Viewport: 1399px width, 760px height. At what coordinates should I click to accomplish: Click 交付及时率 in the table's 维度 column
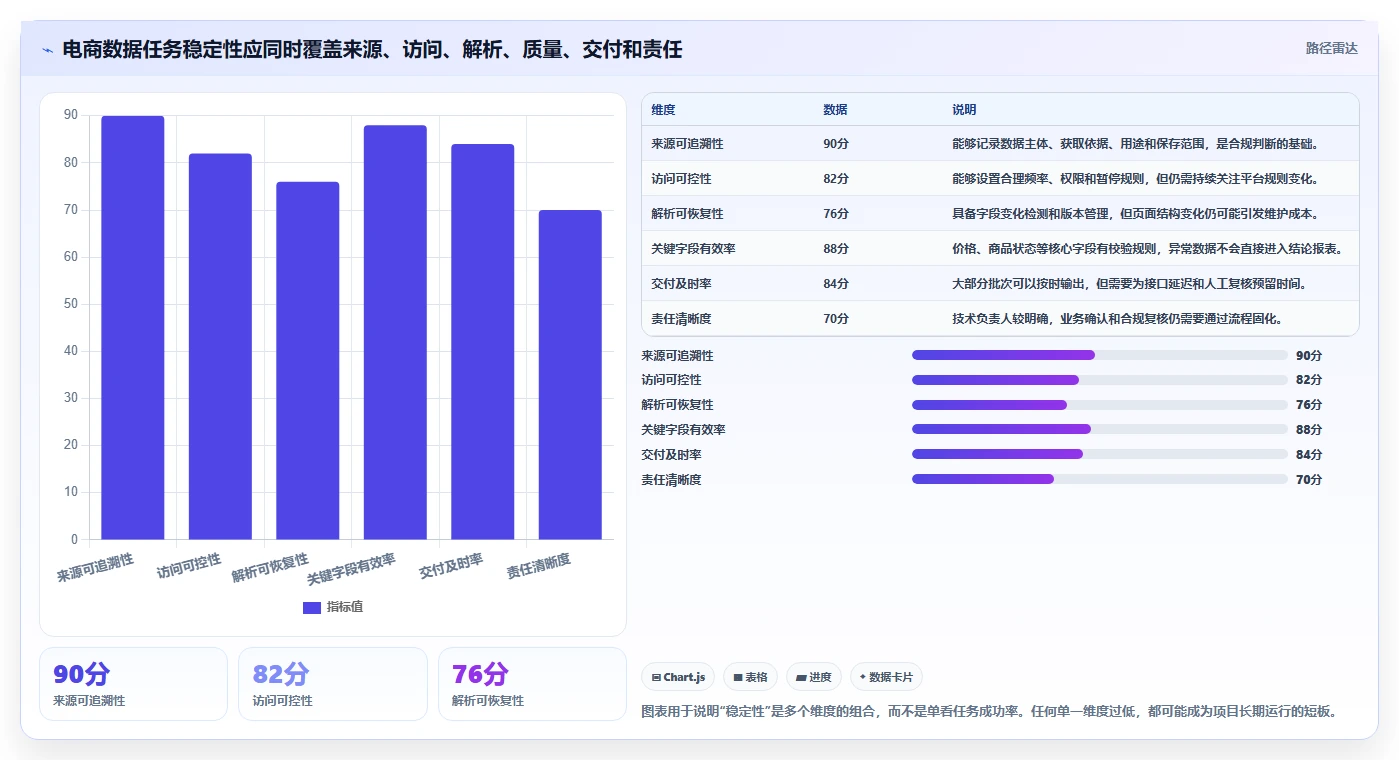(681, 284)
